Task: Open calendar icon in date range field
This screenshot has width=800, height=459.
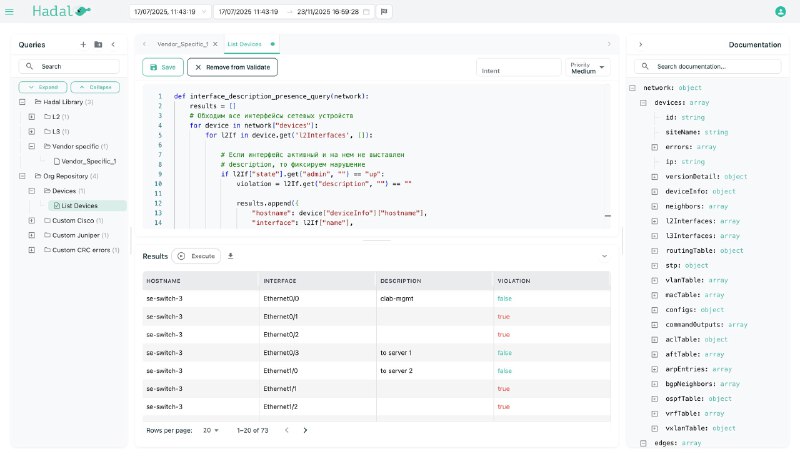Action: click(x=366, y=11)
